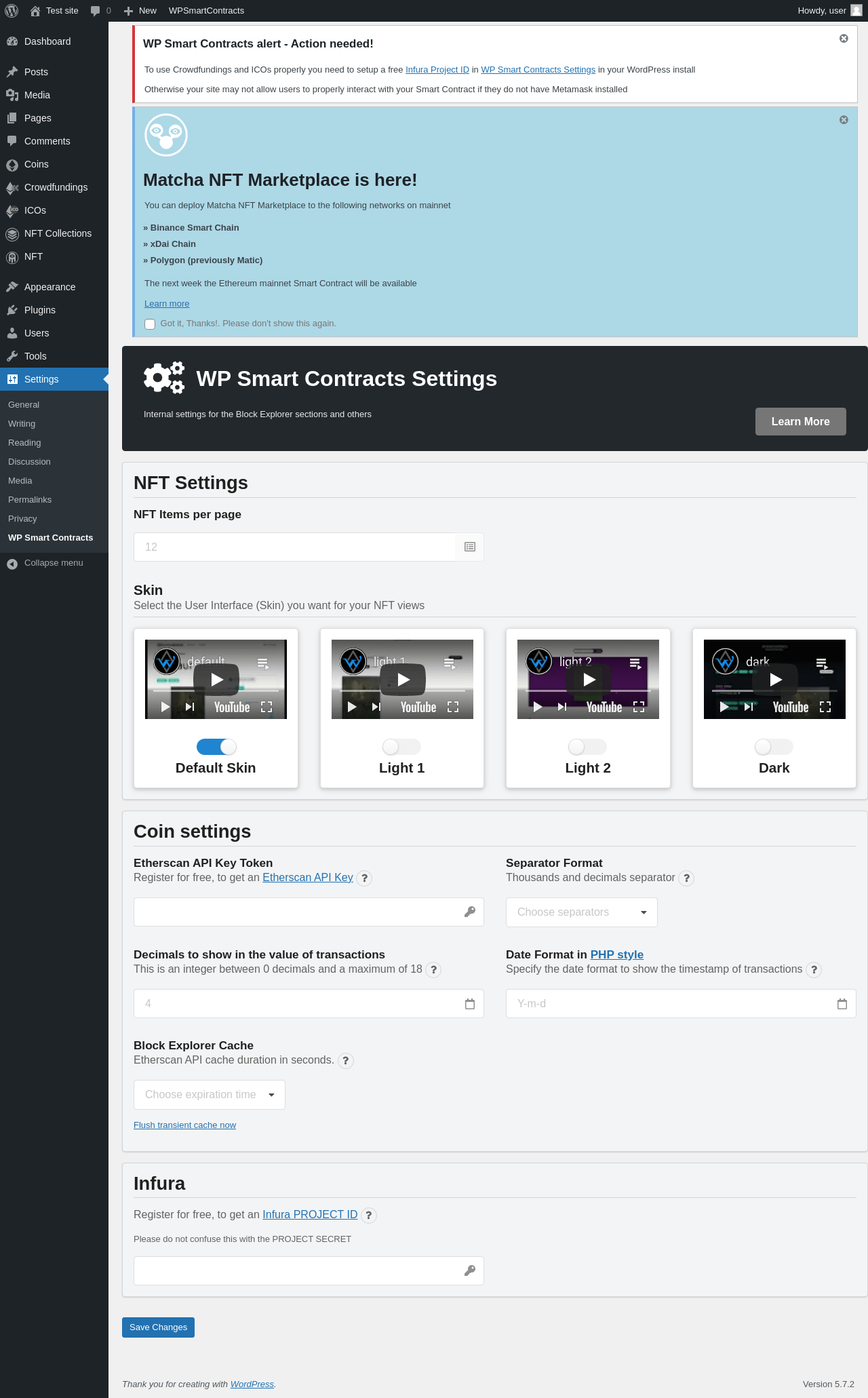Image resolution: width=868 pixels, height=1398 pixels.
Task: Show help for Infura Project ID
Action: pos(369,1216)
